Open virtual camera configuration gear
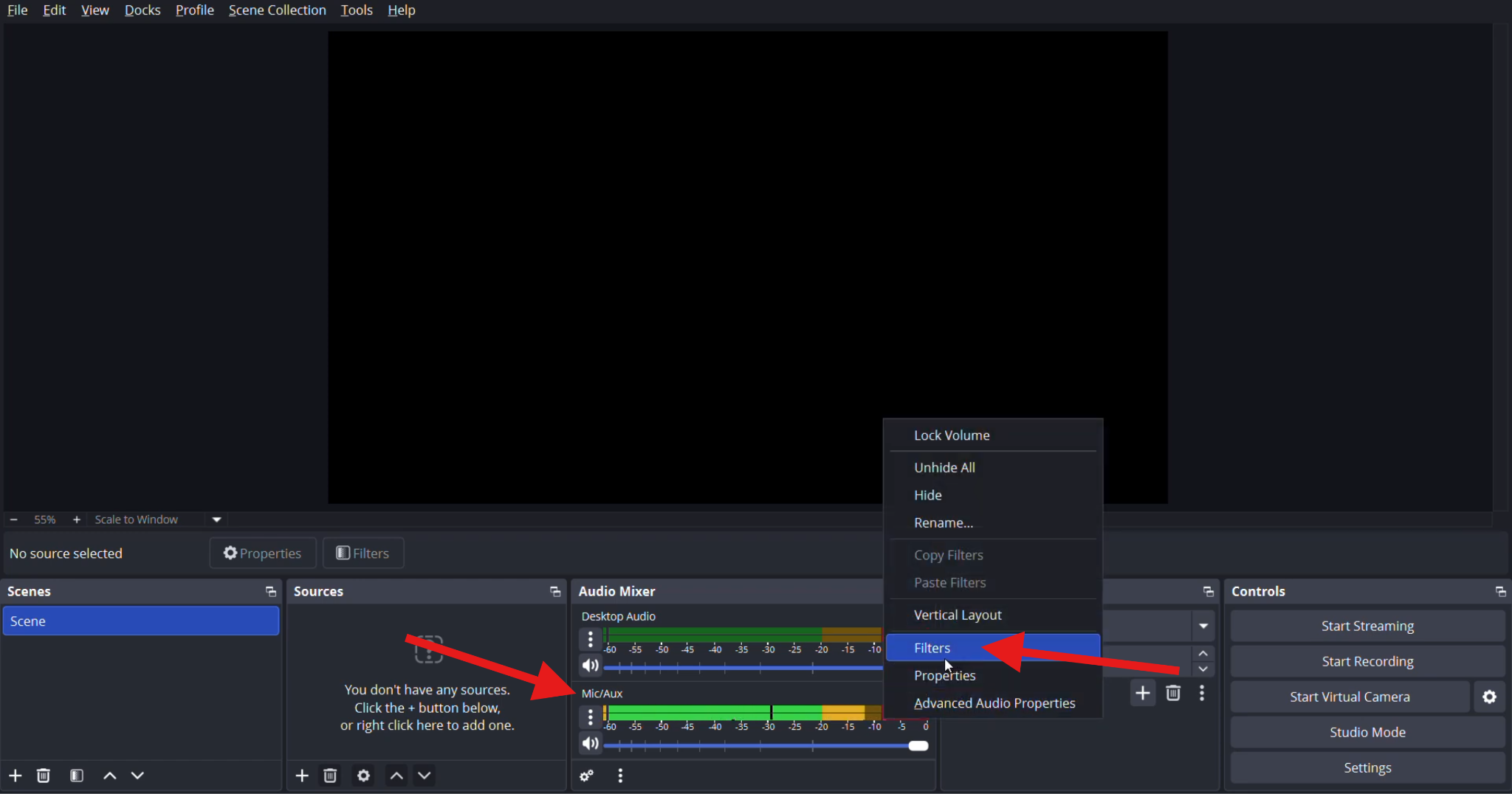This screenshot has height=794, width=1512. 1489,696
